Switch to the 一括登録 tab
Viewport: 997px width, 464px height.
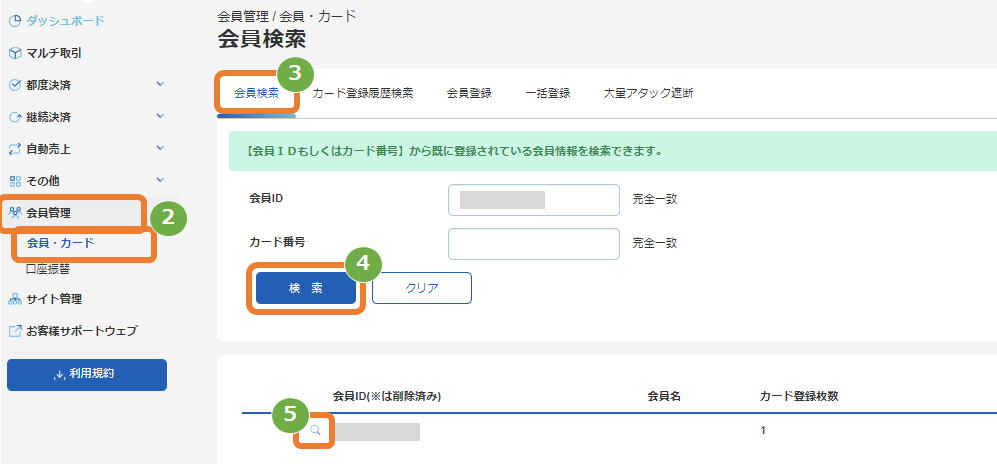coord(547,93)
